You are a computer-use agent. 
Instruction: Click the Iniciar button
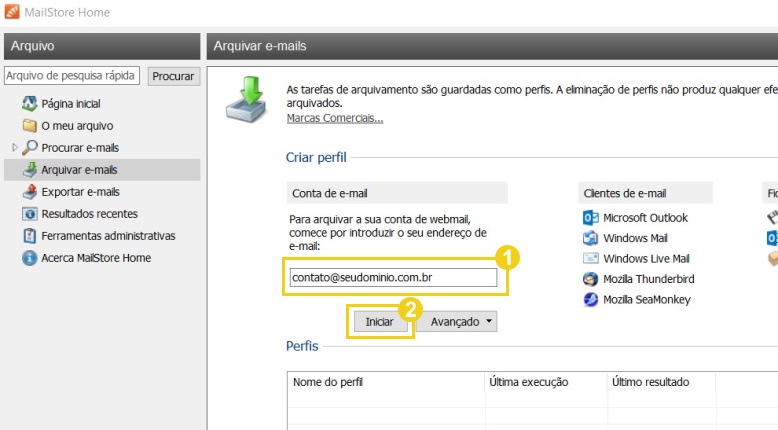click(380, 321)
